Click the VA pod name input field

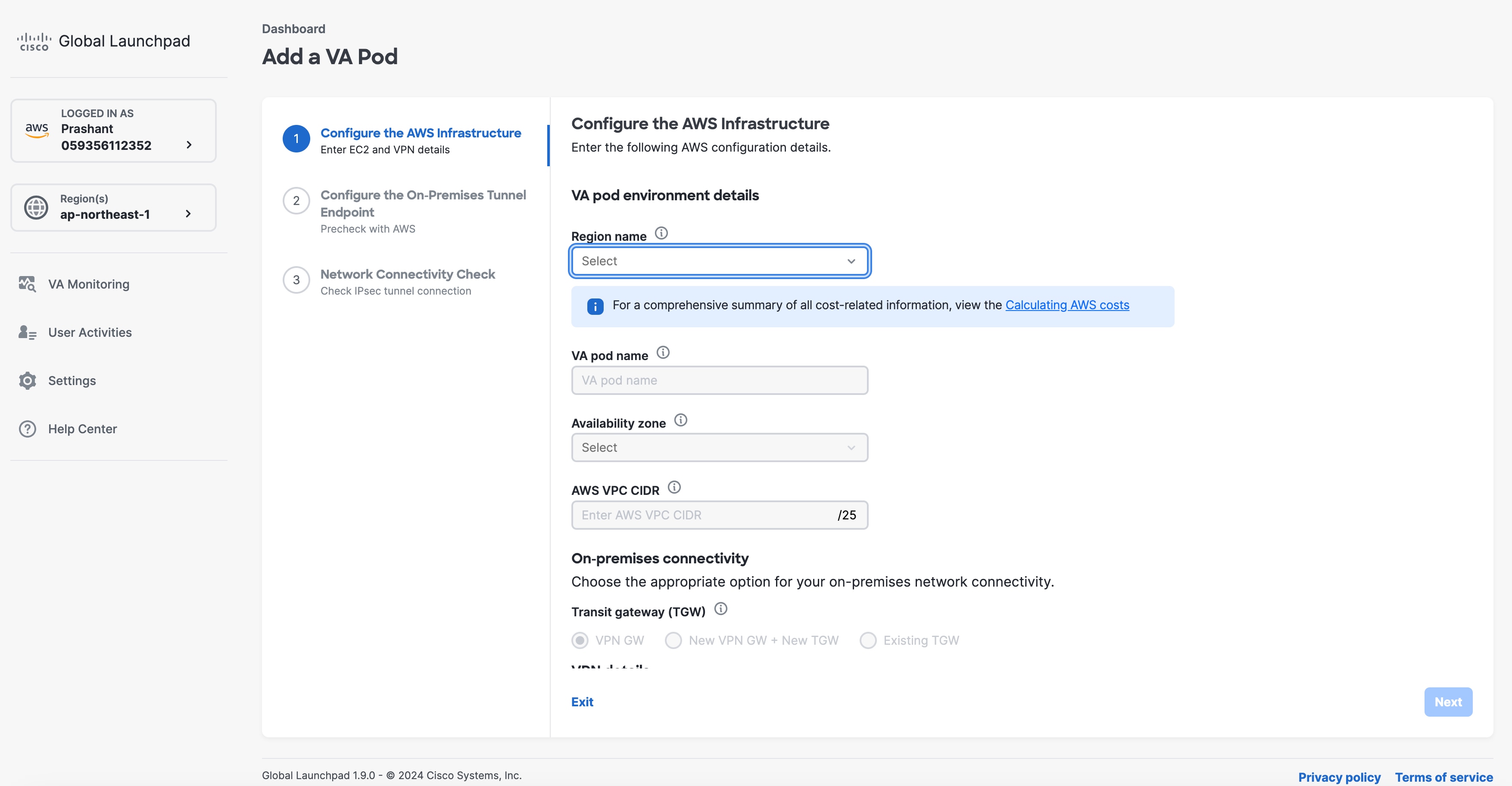point(719,381)
